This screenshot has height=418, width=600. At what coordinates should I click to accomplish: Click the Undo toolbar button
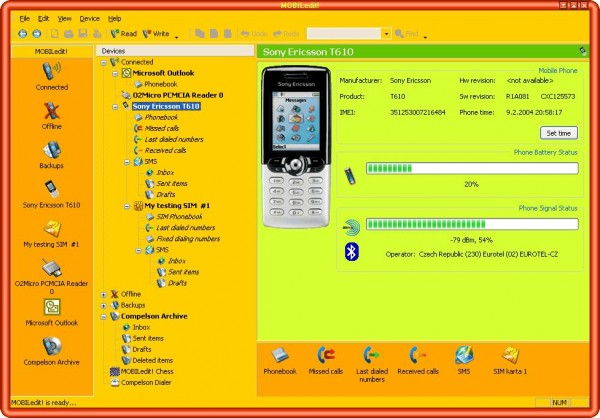[x=254, y=34]
